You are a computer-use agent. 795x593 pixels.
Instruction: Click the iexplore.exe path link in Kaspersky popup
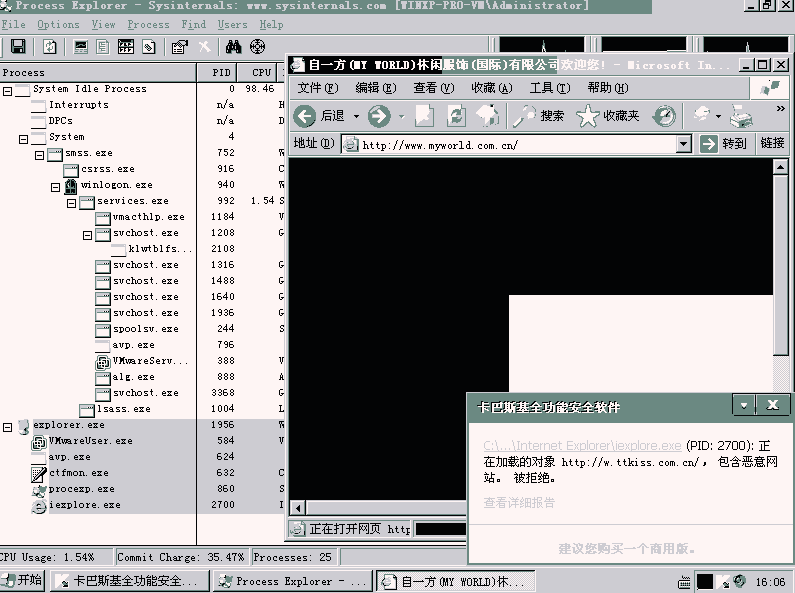tap(582, 446)
